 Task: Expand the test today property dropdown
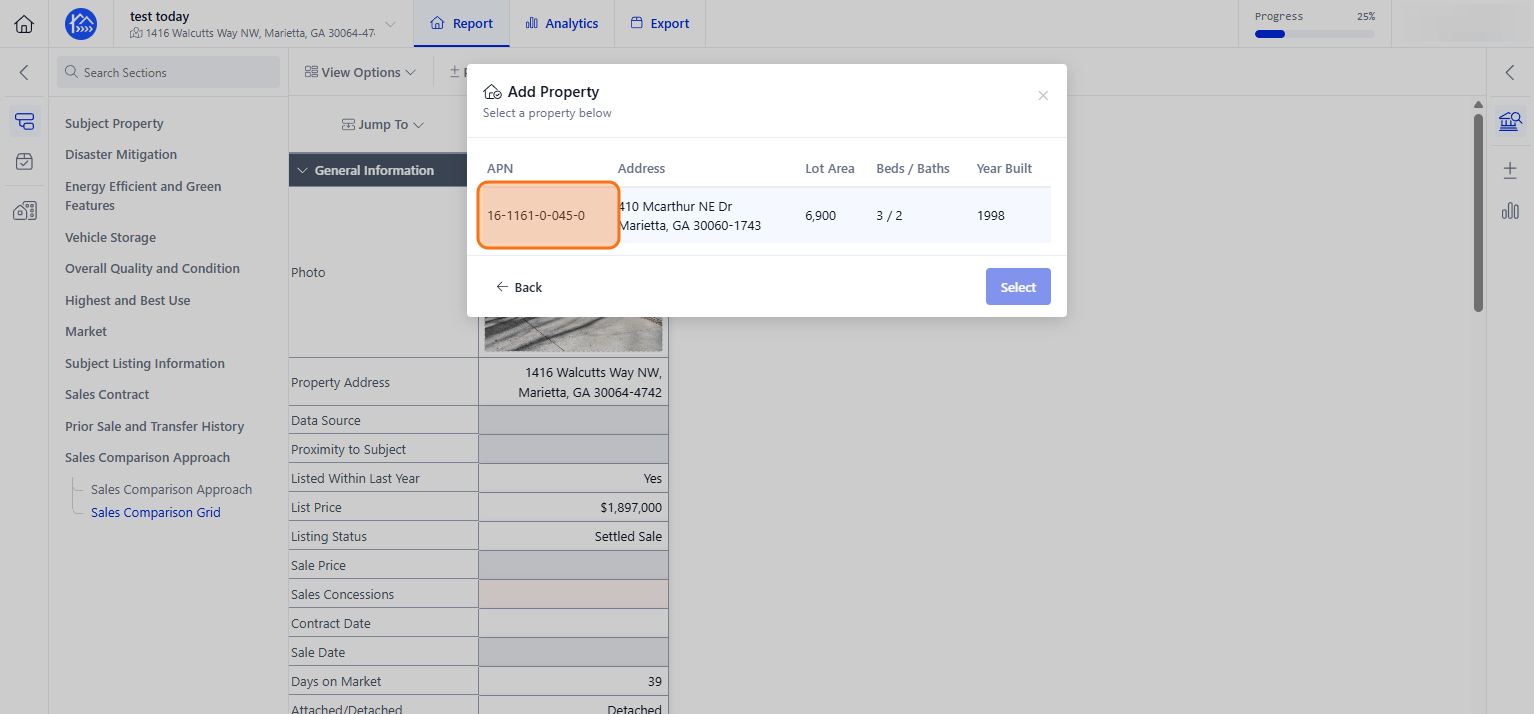click(x=390, y=24)
